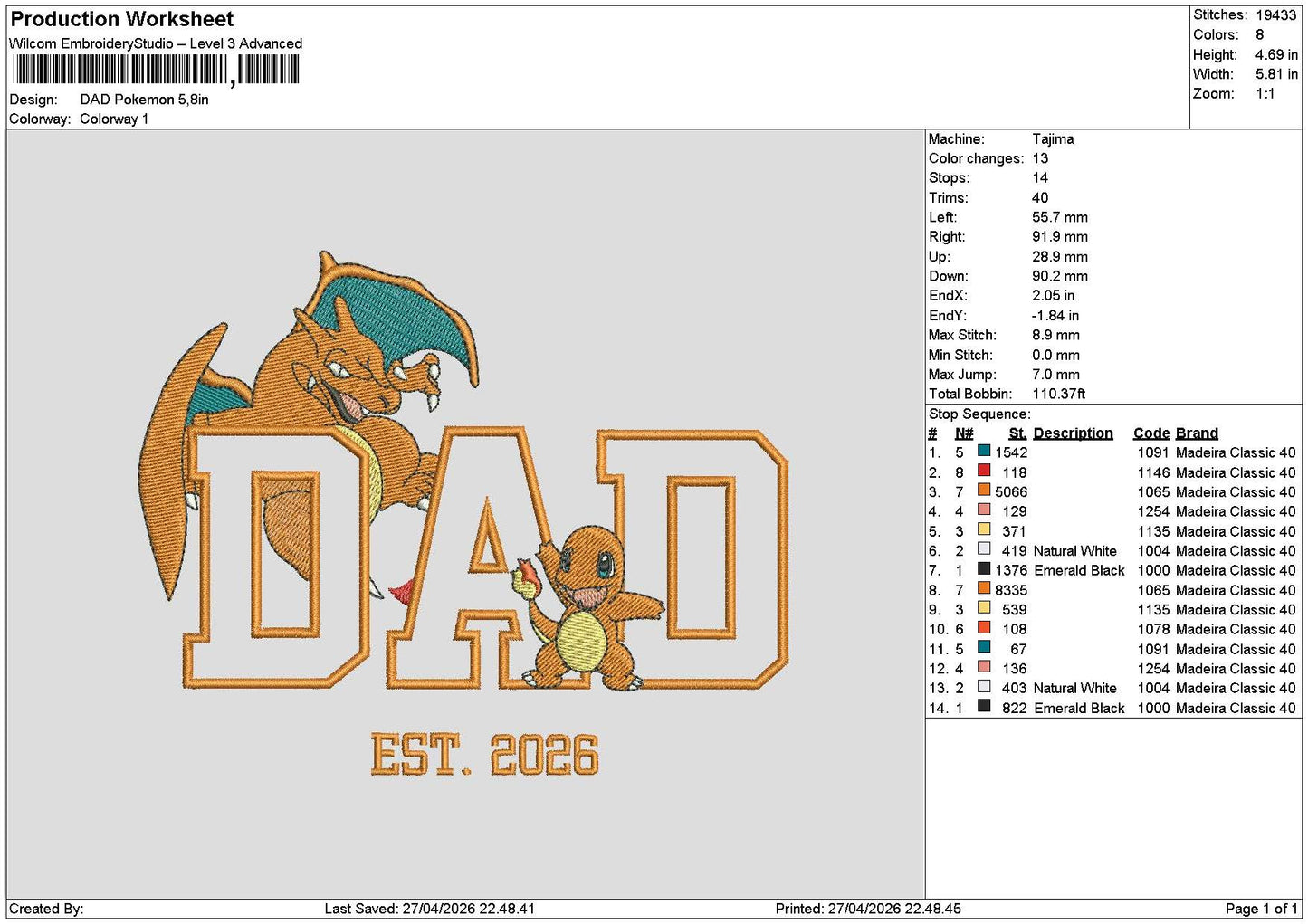The height and width of the screenshot is (924, 1308).
Task: Click the DAD Pokemon embroidery design preview
Action: (x=465, y=513)
